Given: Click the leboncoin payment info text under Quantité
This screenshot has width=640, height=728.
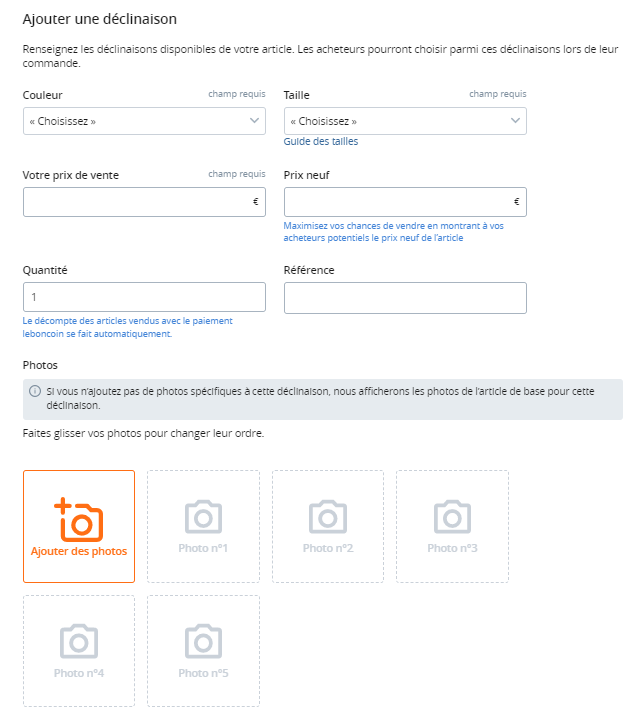Looking at the screenshot, I should pos(128,327).
